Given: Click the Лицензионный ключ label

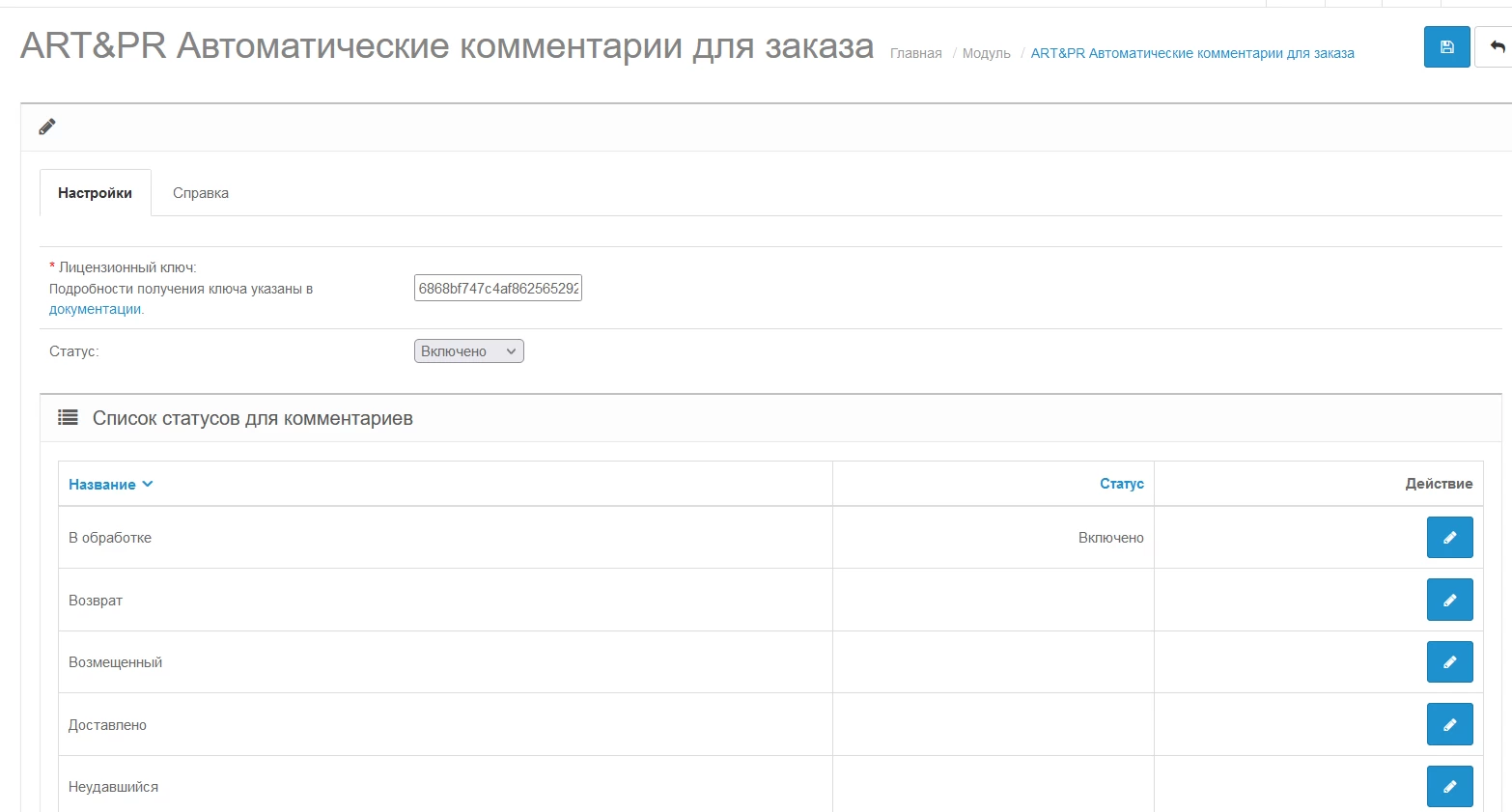Looking at the screenshot, I should tap(127, 267).
